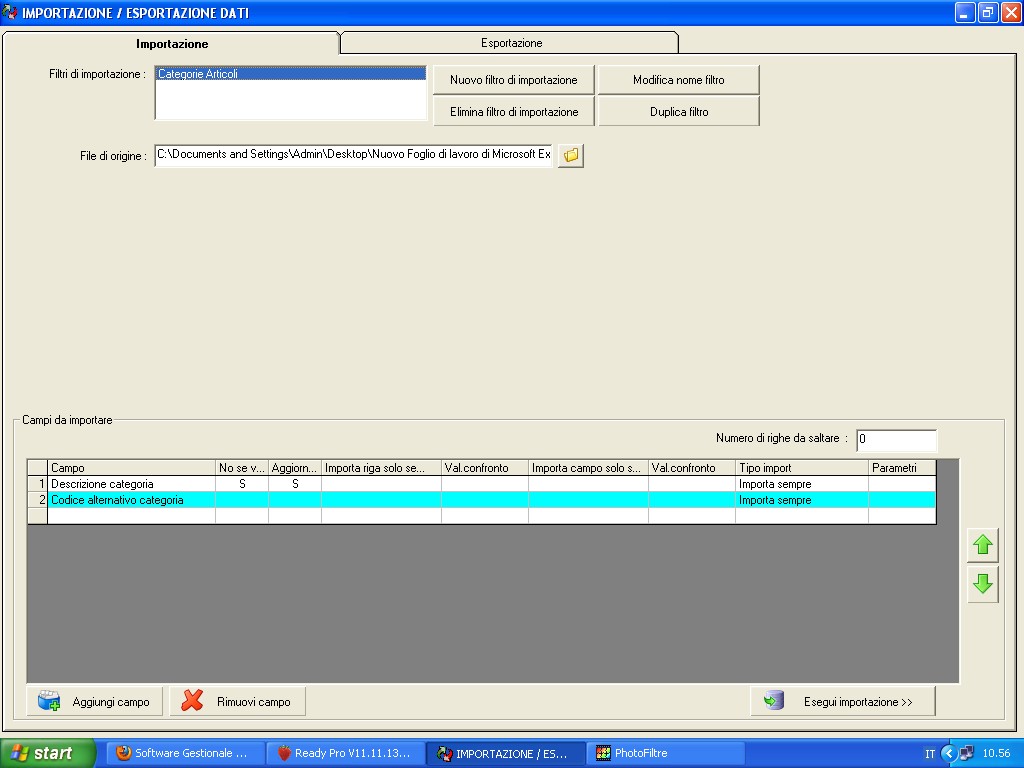Click Campo column header
The height and width of the screenshot is (768, 1024).
tap(131, 468)
